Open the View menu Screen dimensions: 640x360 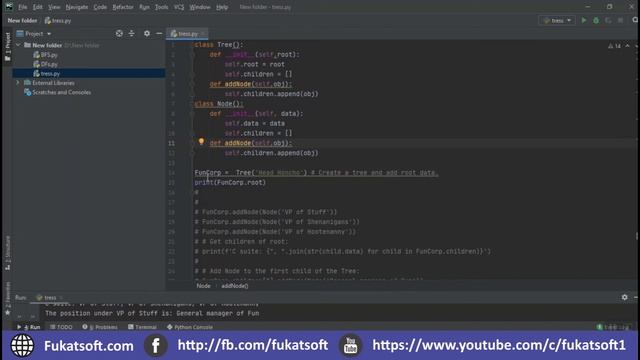pyautogui.click(x=54, y=7)
